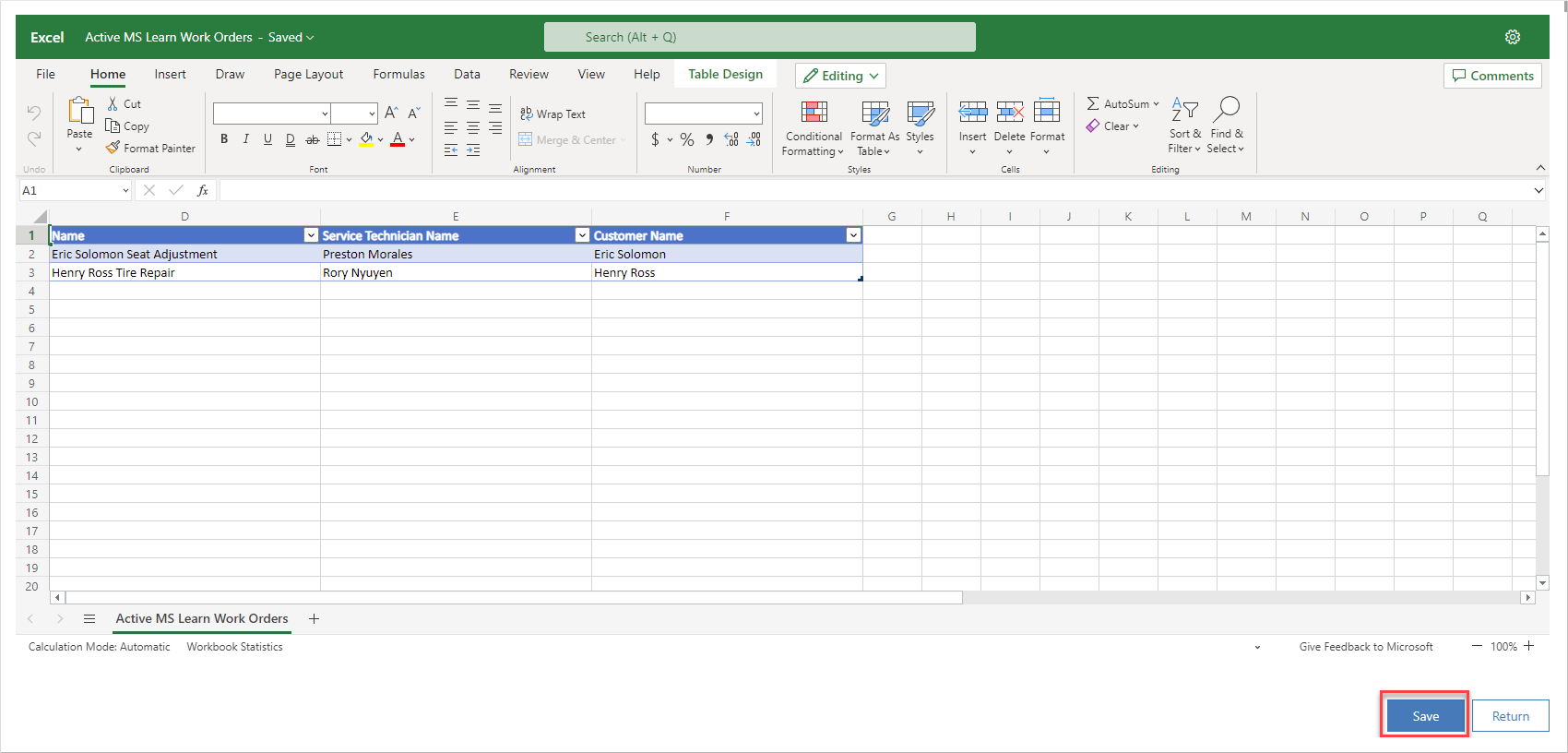Viewport: 1568px width, 753px height.
Task: Switch to the Insert tab
Action: (x=170, y=74)
